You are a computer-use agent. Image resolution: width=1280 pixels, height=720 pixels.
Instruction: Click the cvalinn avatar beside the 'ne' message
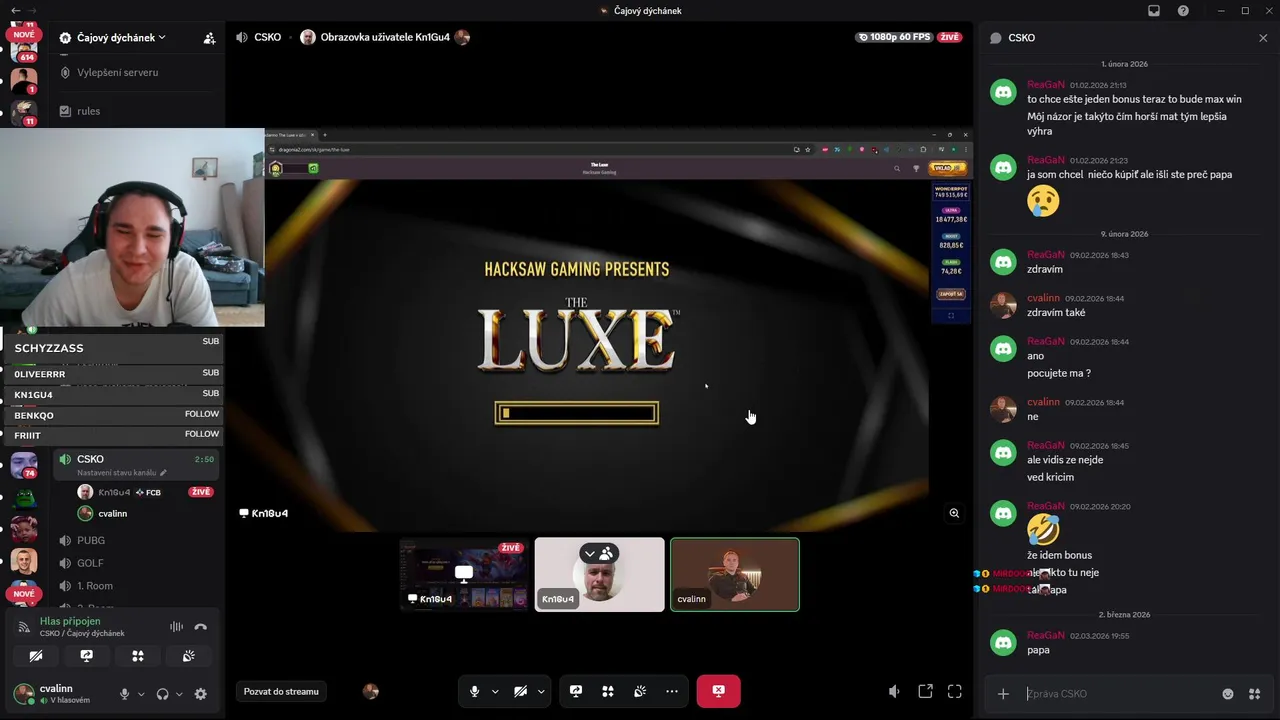(x=1003, y=409)
